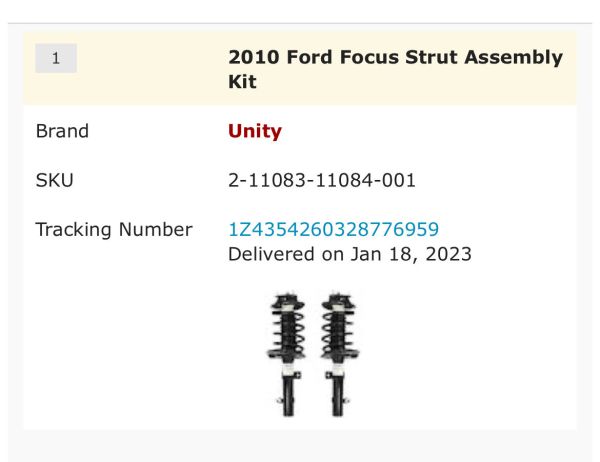The height and width of the screenshot is (462, 600).
Task: Click the top mount of the left strut
Action: tap(287, 300)
